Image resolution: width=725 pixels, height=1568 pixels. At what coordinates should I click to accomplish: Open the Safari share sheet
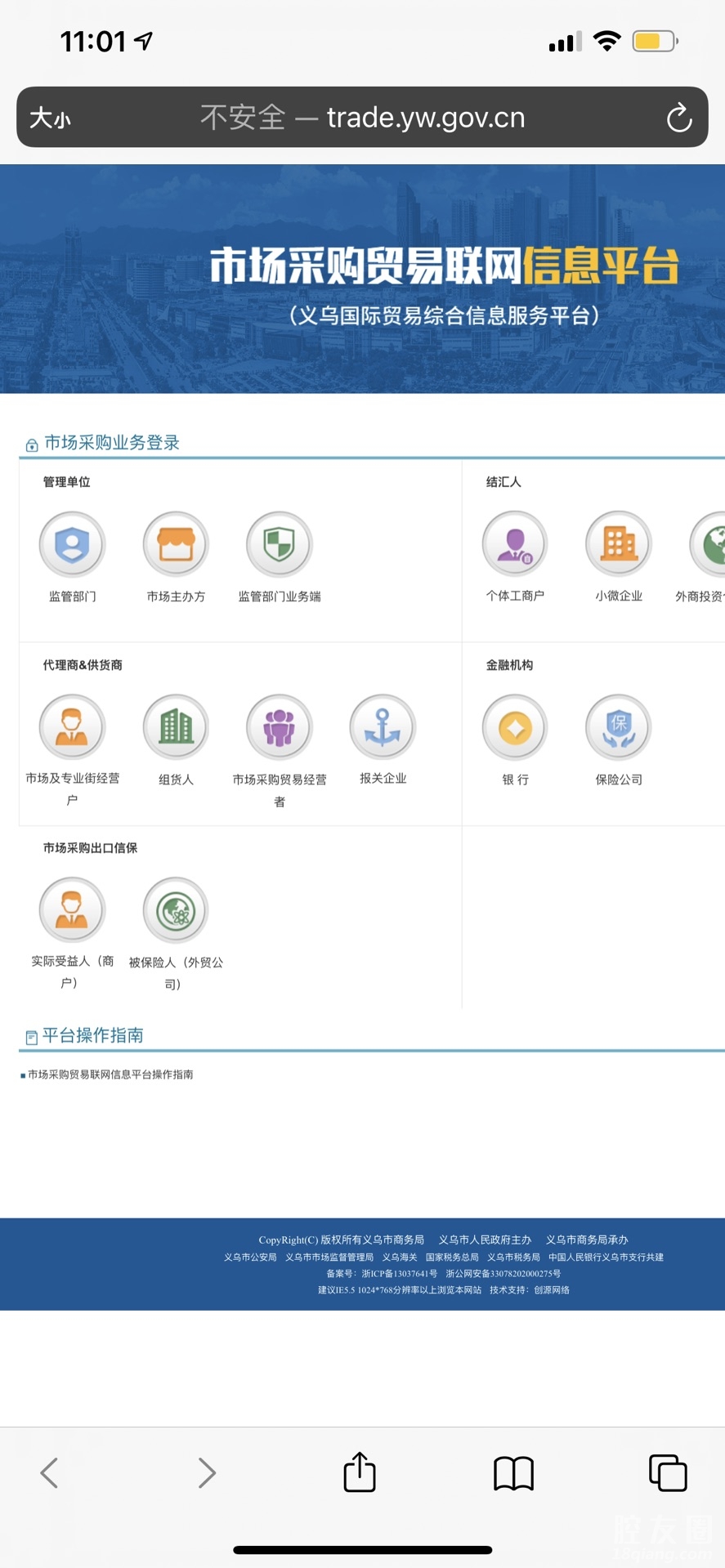360,1472
